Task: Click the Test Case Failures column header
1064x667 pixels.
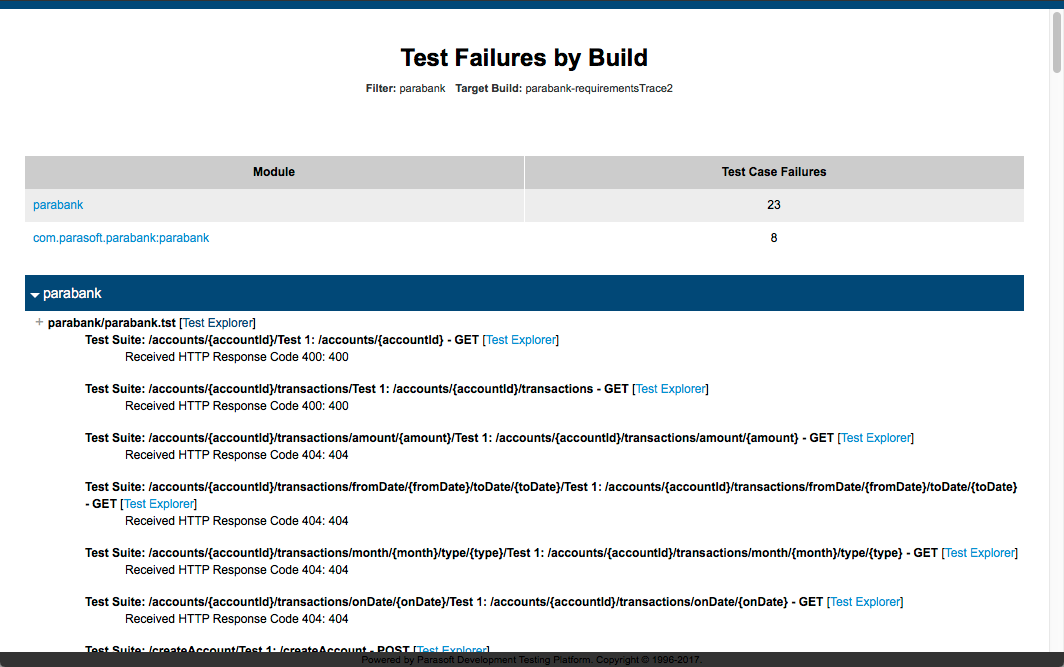Action: pos(774,172)
